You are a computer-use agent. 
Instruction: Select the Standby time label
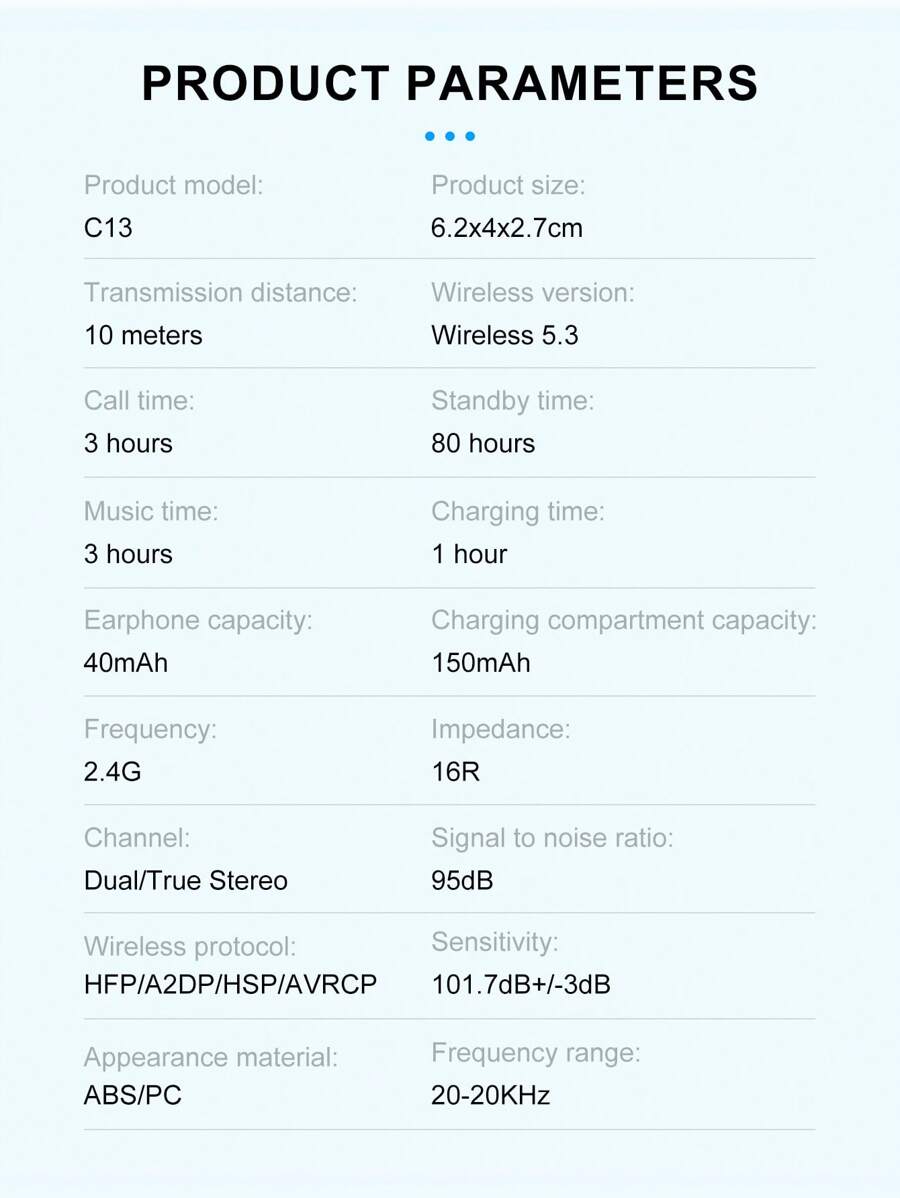tap(512, 401)
